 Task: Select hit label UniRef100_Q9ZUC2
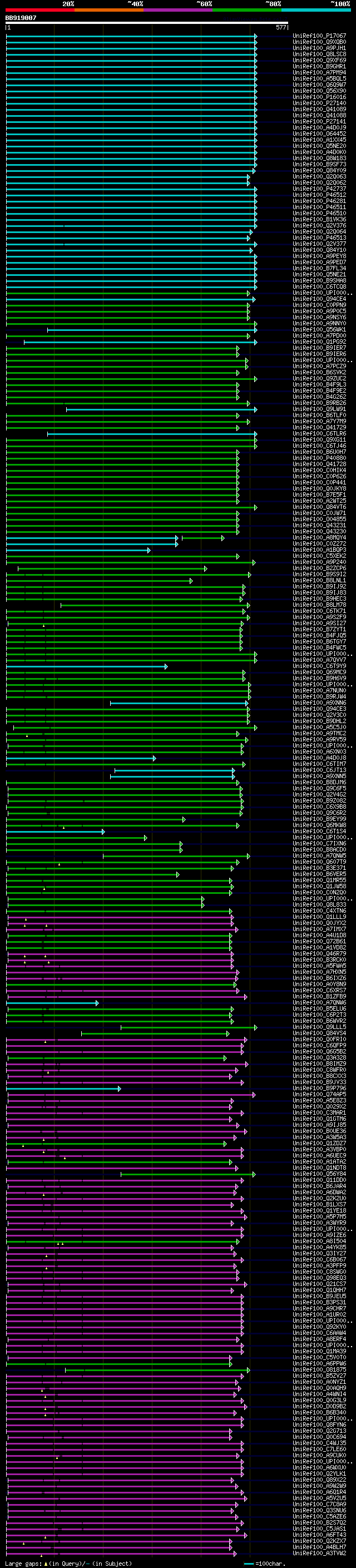319,379
